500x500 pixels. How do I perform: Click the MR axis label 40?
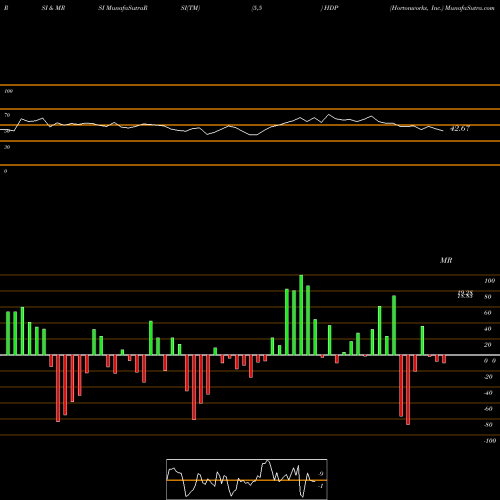[x=488, y=329]
